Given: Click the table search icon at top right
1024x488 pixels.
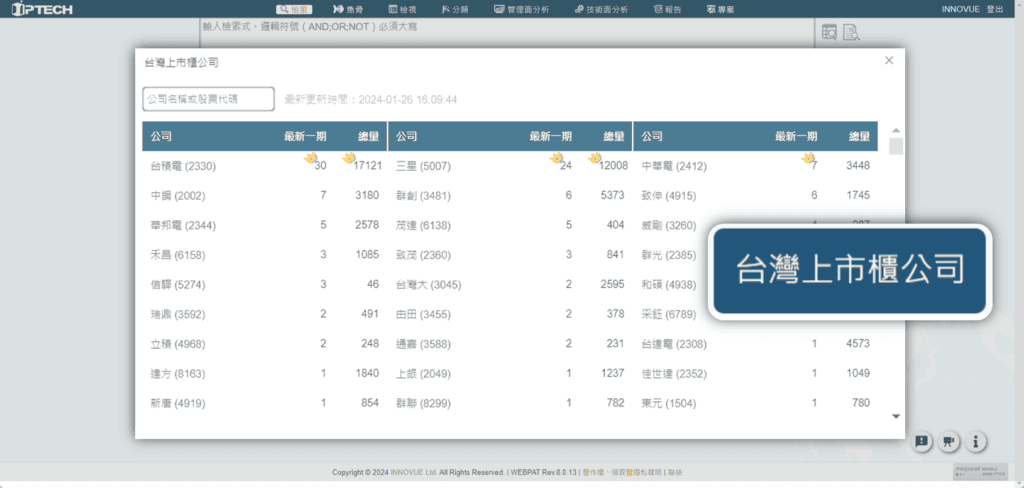Looking at the screenshot, I should 829,33.
